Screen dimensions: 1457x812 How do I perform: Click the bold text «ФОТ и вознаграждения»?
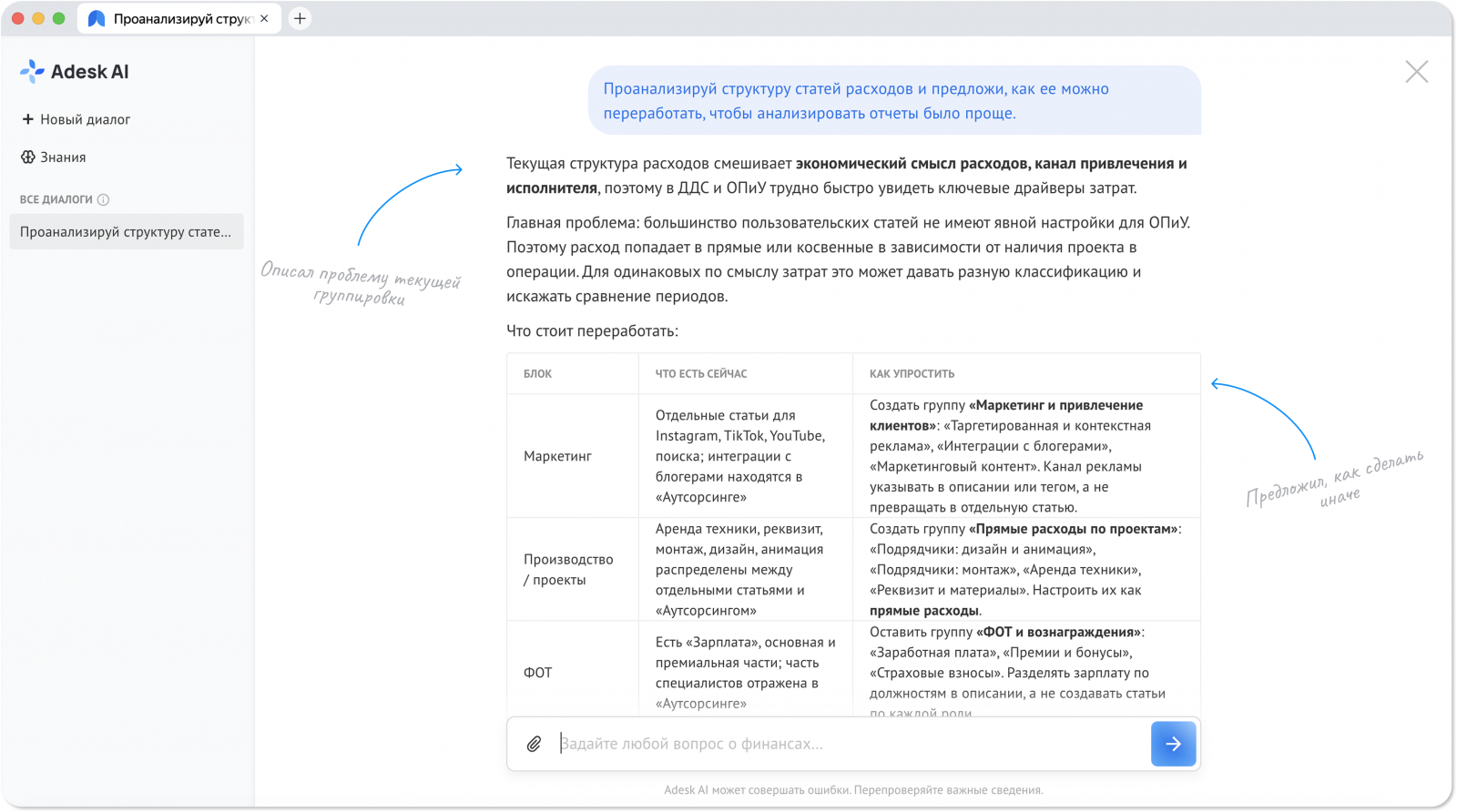tap(1057, 632)
